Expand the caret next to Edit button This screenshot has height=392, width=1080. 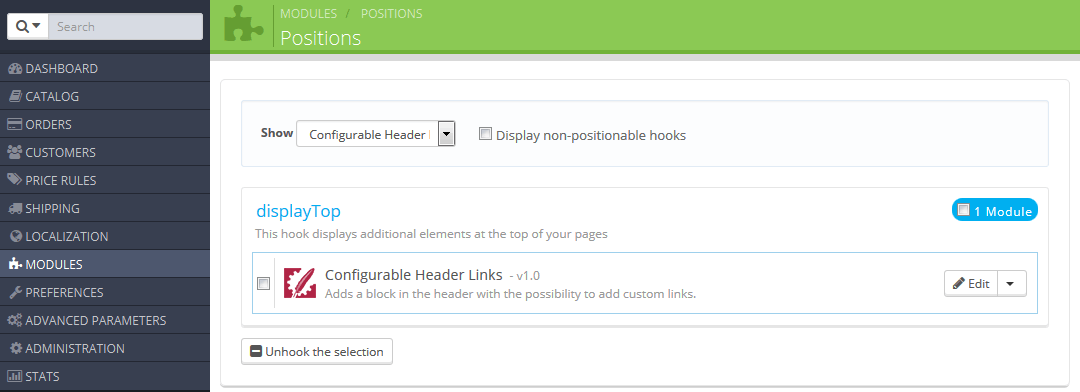click(x=1010, y=283)
